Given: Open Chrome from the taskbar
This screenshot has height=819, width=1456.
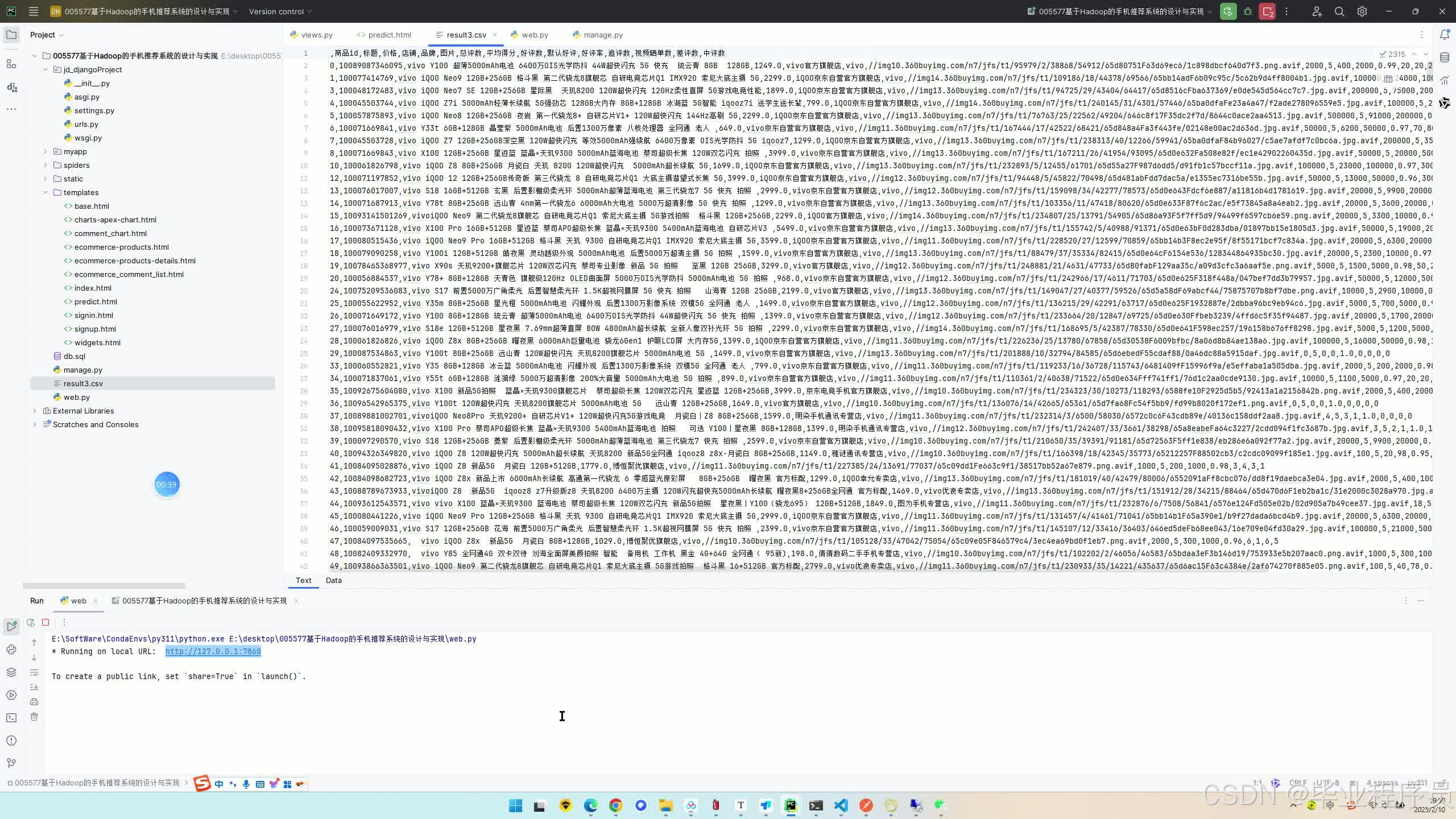Looking at the screenshot, I should tap(615, 805).
